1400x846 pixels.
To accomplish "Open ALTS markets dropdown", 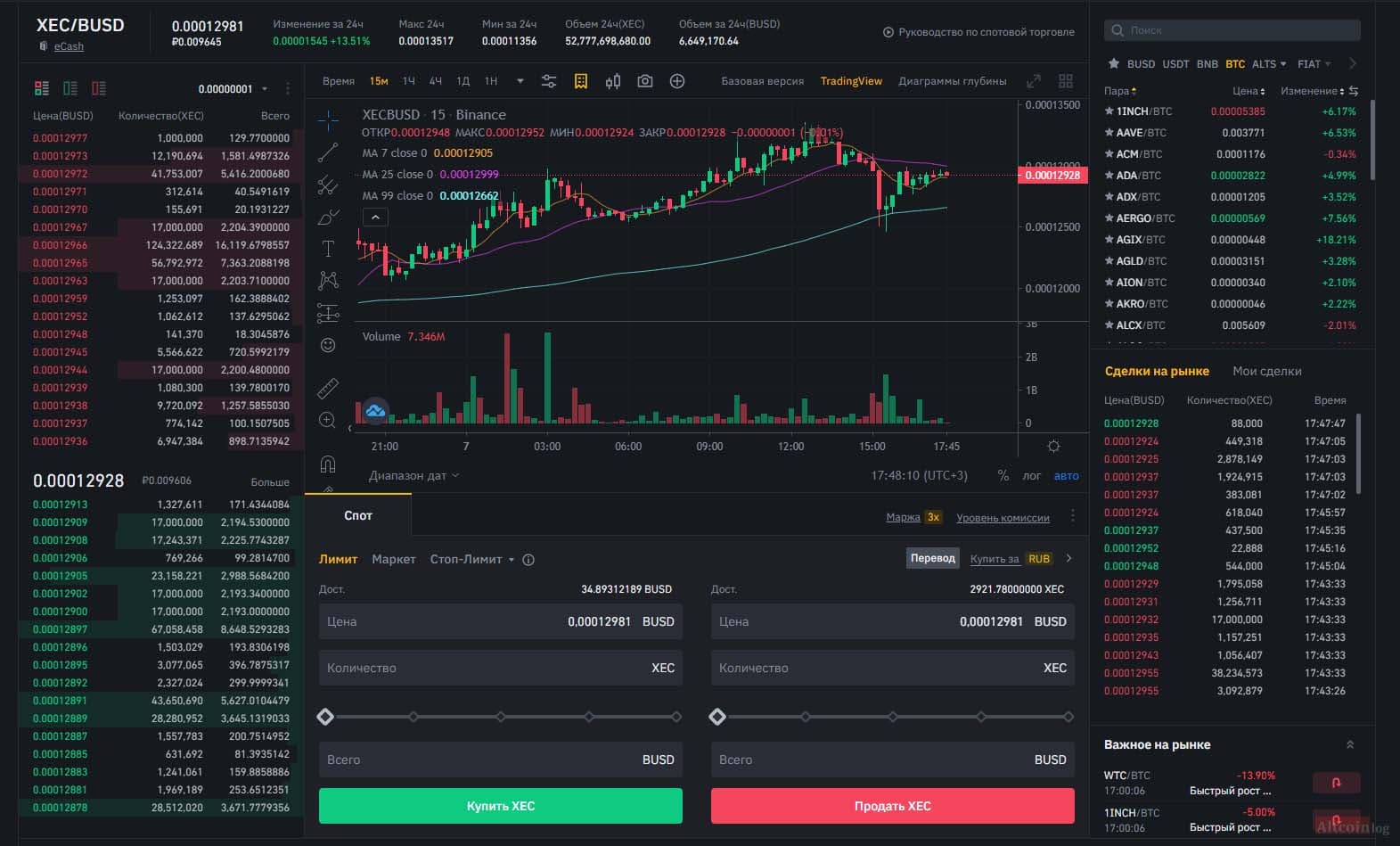I will 1269,64.
